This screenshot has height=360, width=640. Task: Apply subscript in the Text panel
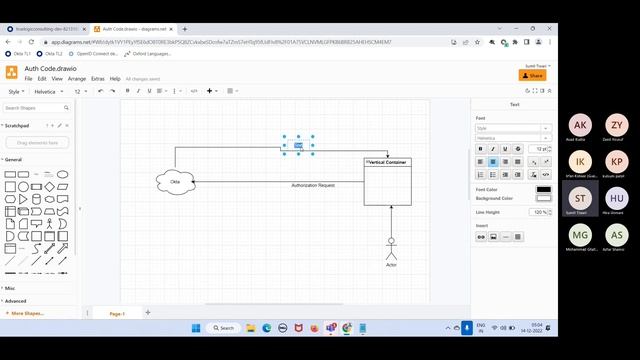pyautogui.click(x=533, y=162)
